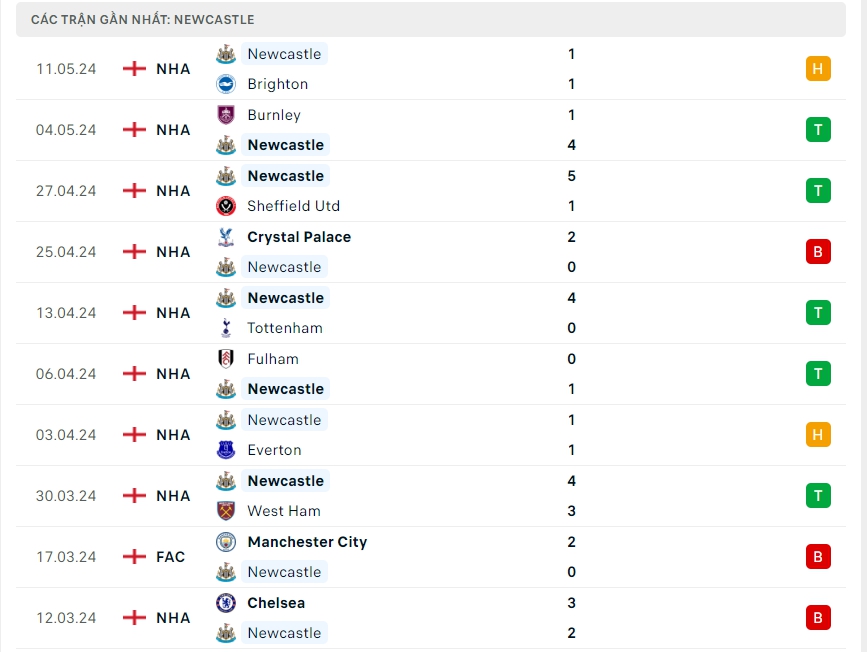Click the England flag on the 12.03.24 row

[134, 618]
